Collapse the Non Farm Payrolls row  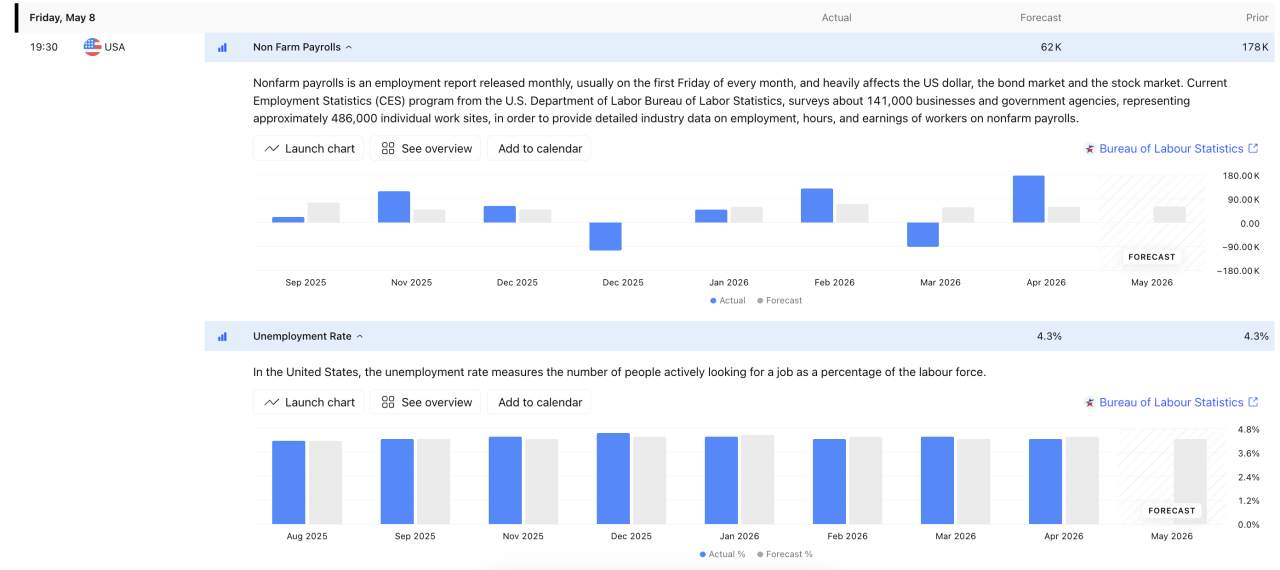point(348,47)
